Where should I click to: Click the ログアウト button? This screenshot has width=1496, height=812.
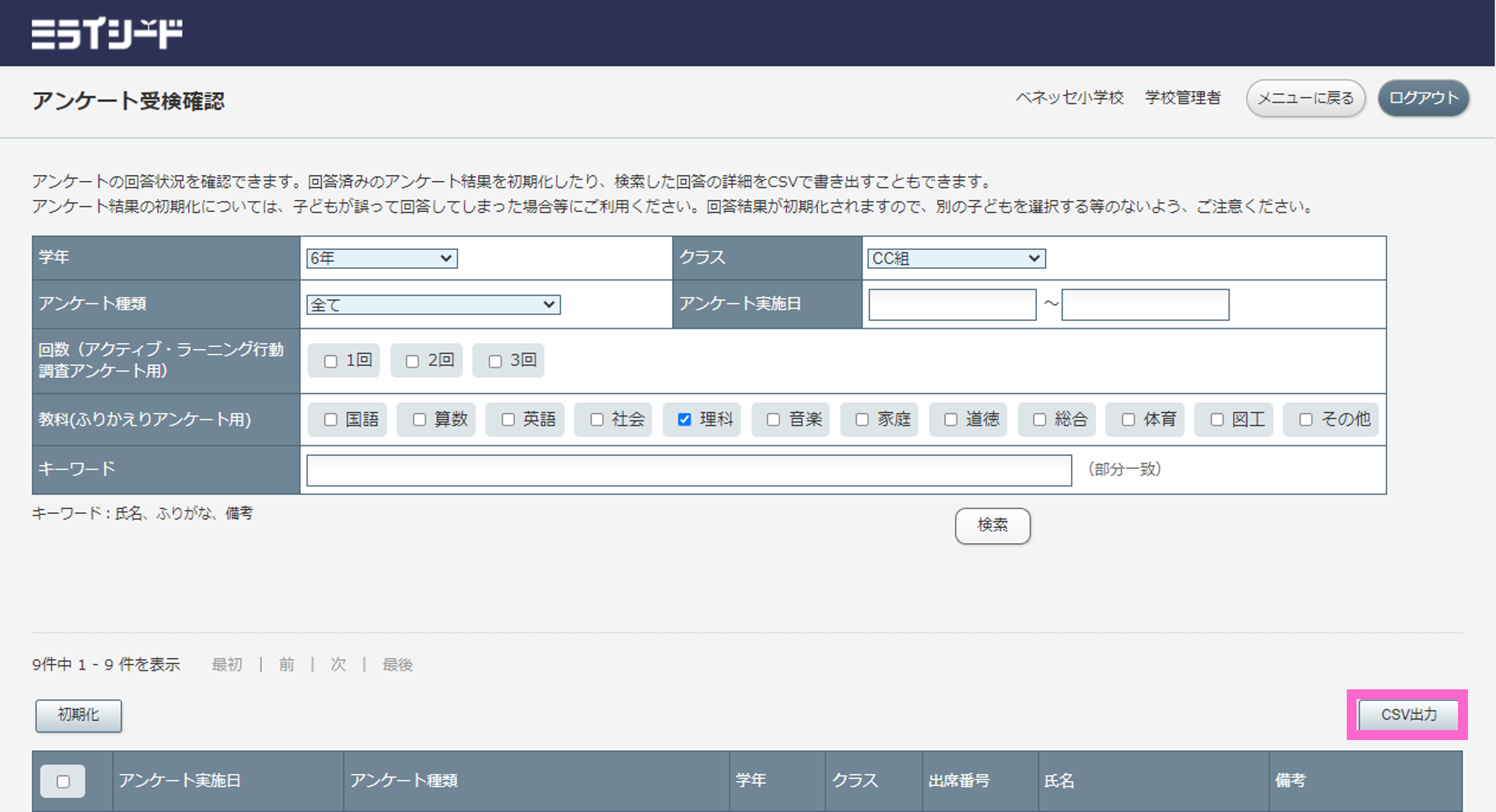[x=1423, y=98]
